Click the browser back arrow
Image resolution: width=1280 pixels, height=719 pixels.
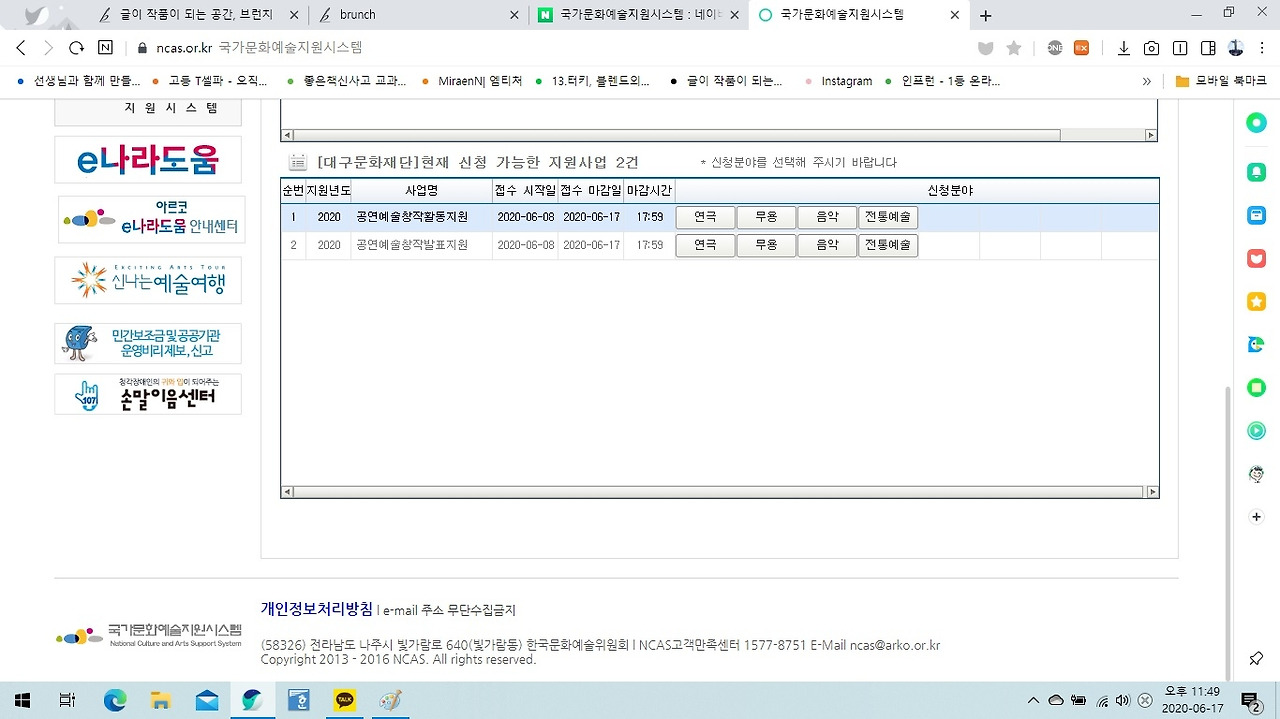coord(21,48)
